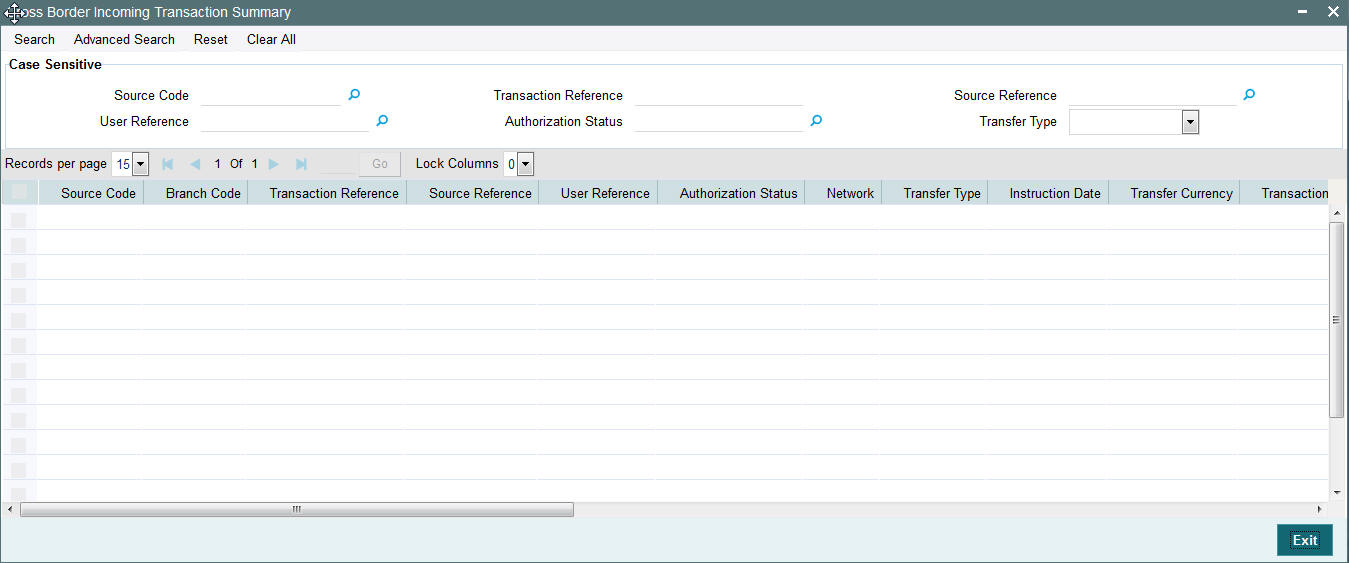This screenshot has height=563, width=1349.
Task: Go to next page of records
Action: tap(274, 164)
